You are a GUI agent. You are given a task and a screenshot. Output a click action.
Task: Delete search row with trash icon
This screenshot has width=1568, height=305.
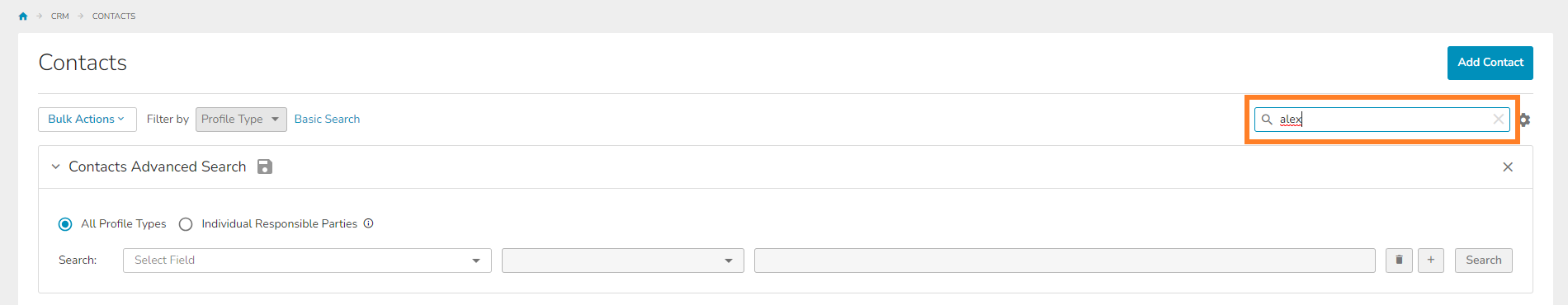click(x=1399, y=260)
